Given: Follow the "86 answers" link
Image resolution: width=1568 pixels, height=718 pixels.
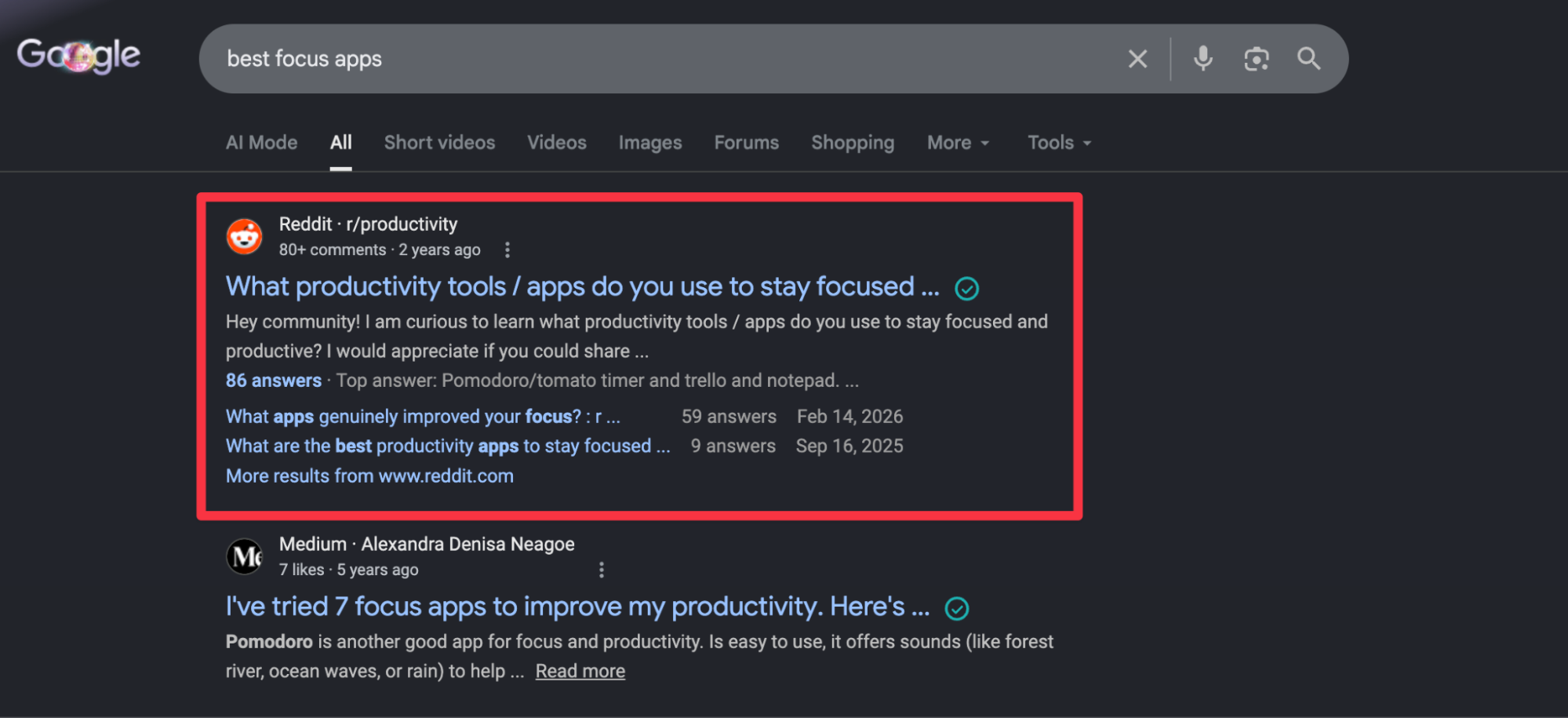Looking at the screenshot, I should tap(274, 381).
